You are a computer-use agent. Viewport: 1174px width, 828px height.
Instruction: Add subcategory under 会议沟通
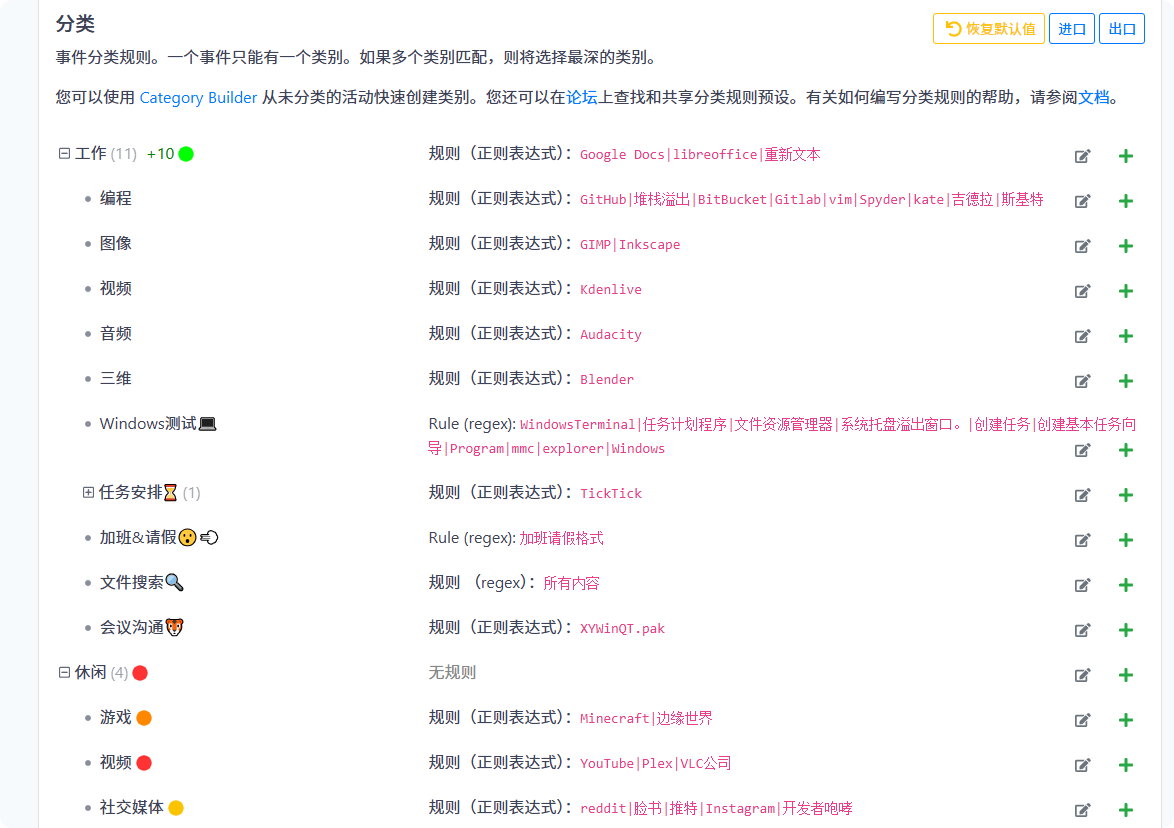[1125, 630]
